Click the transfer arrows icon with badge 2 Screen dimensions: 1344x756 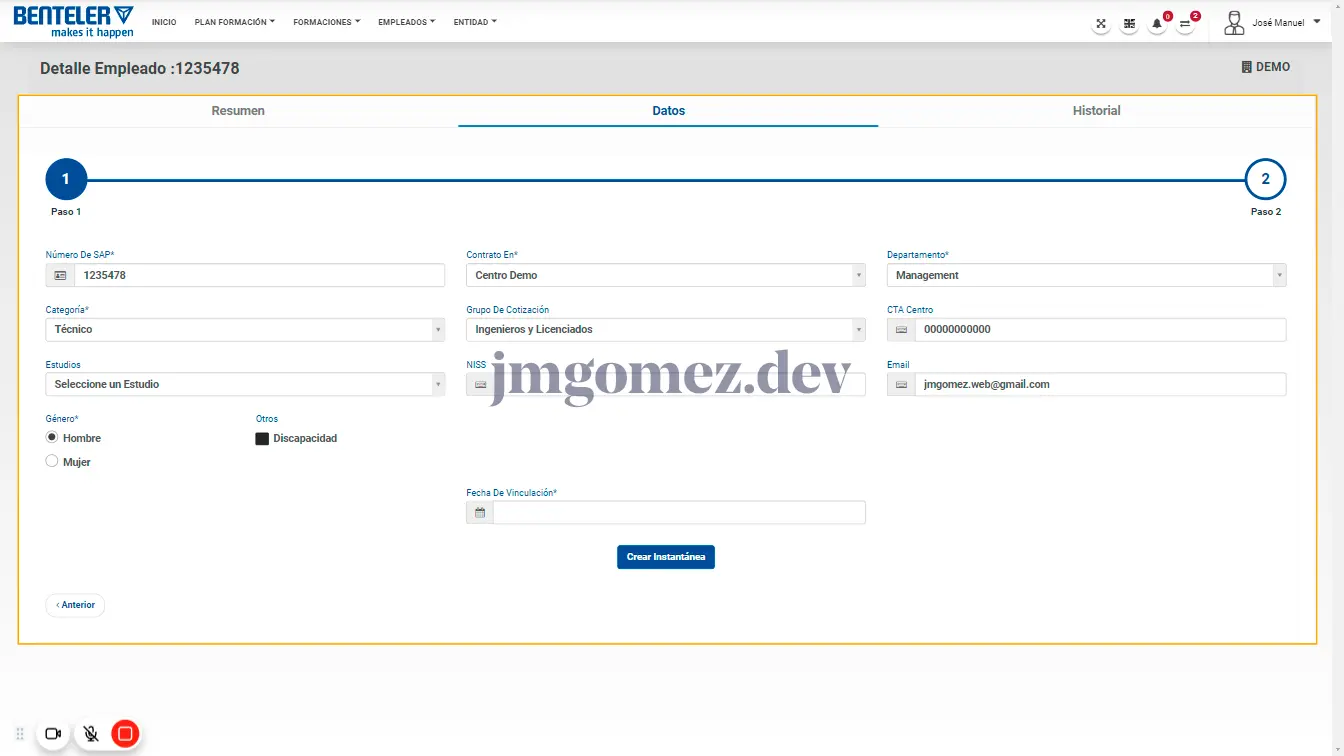coord(1185,24)
